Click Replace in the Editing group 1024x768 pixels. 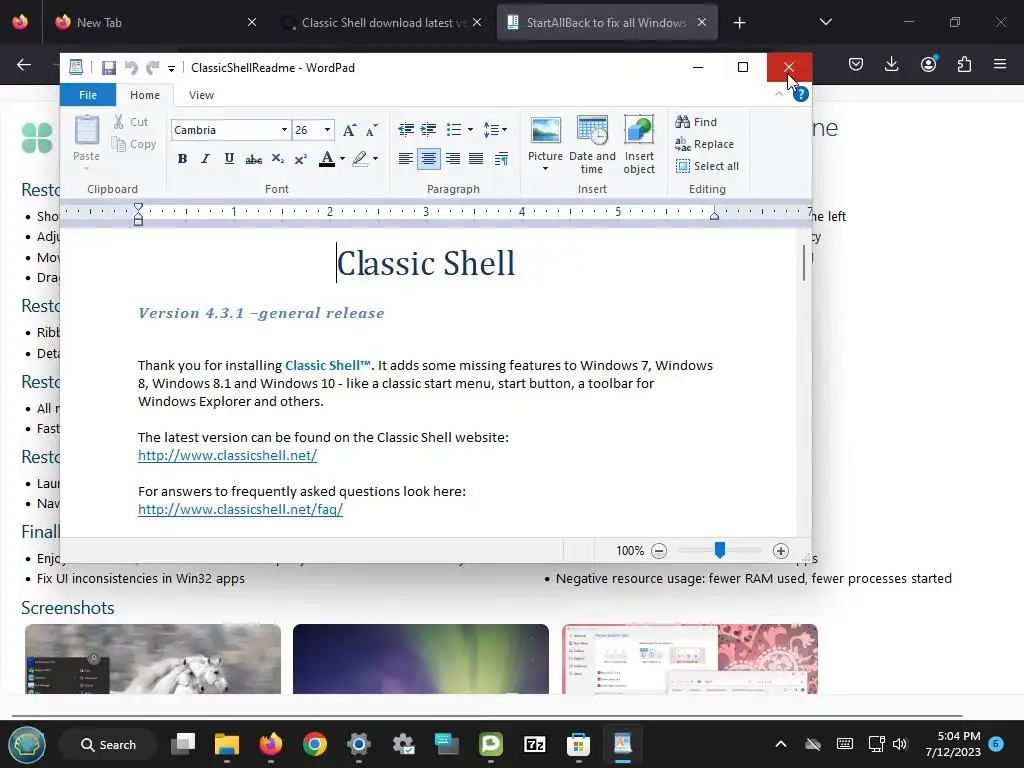pyautogui.click(x=705, y=144)
